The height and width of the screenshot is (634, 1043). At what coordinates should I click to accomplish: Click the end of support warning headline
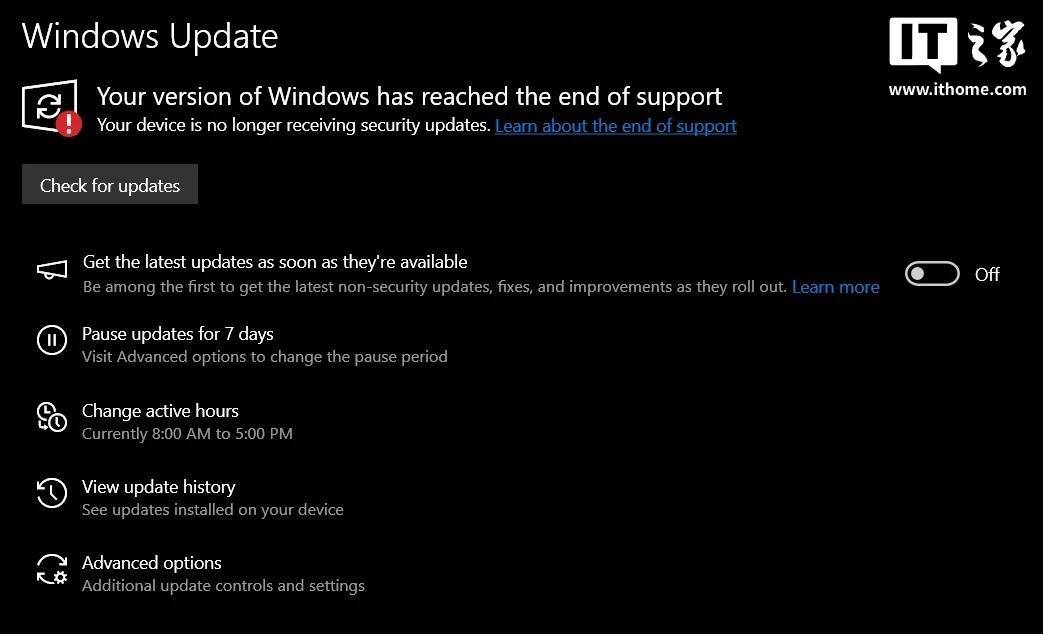409,97
